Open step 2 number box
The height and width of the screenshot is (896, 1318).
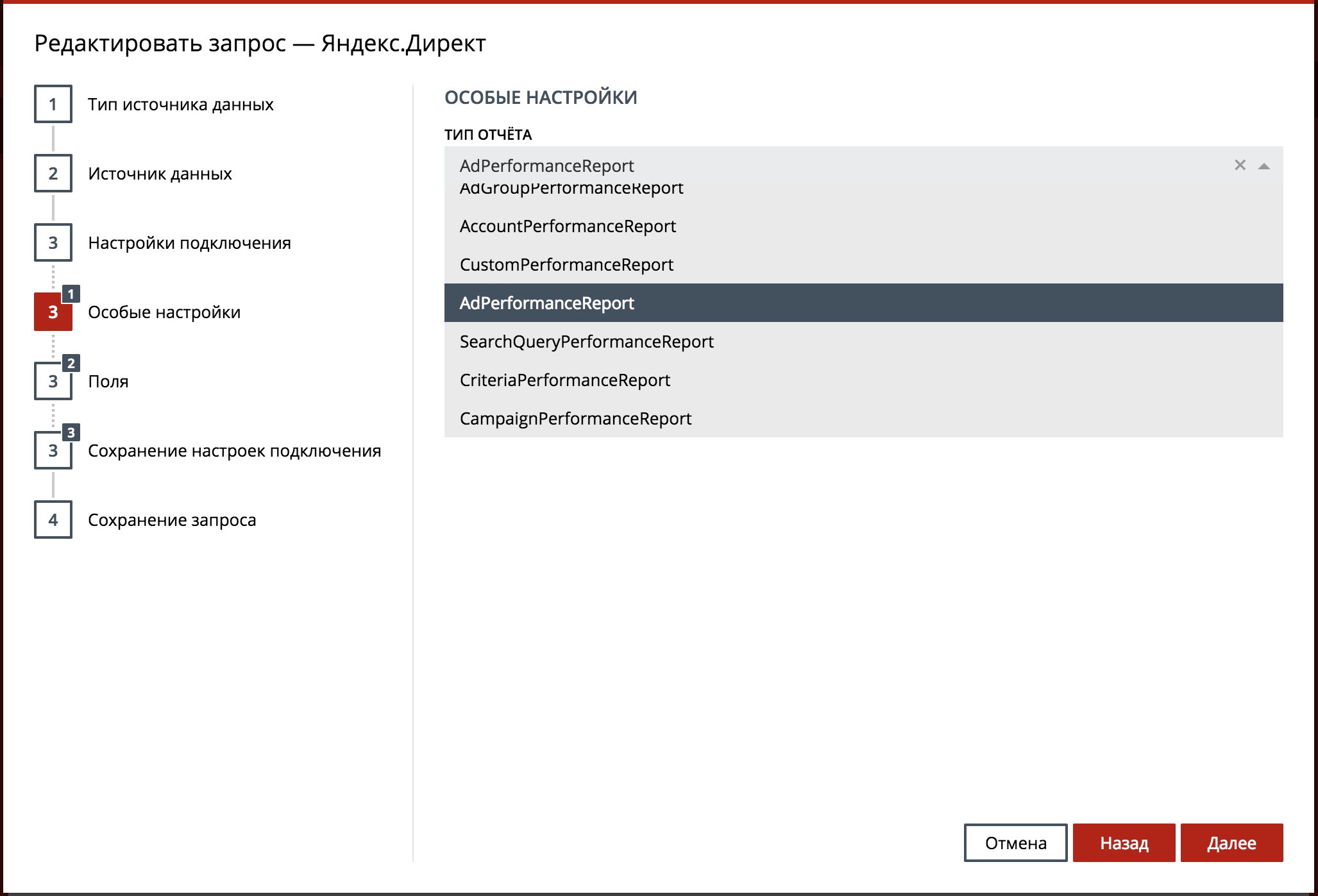click(53, 173)
